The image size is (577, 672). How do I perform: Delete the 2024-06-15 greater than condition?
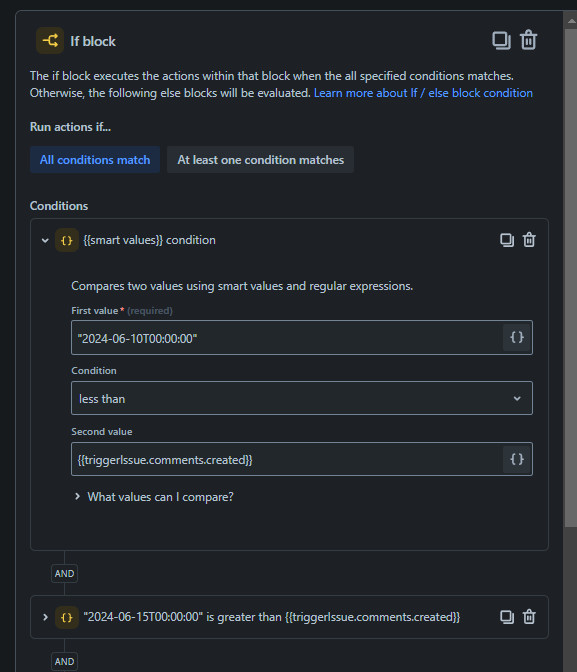(x=529, y=617)
